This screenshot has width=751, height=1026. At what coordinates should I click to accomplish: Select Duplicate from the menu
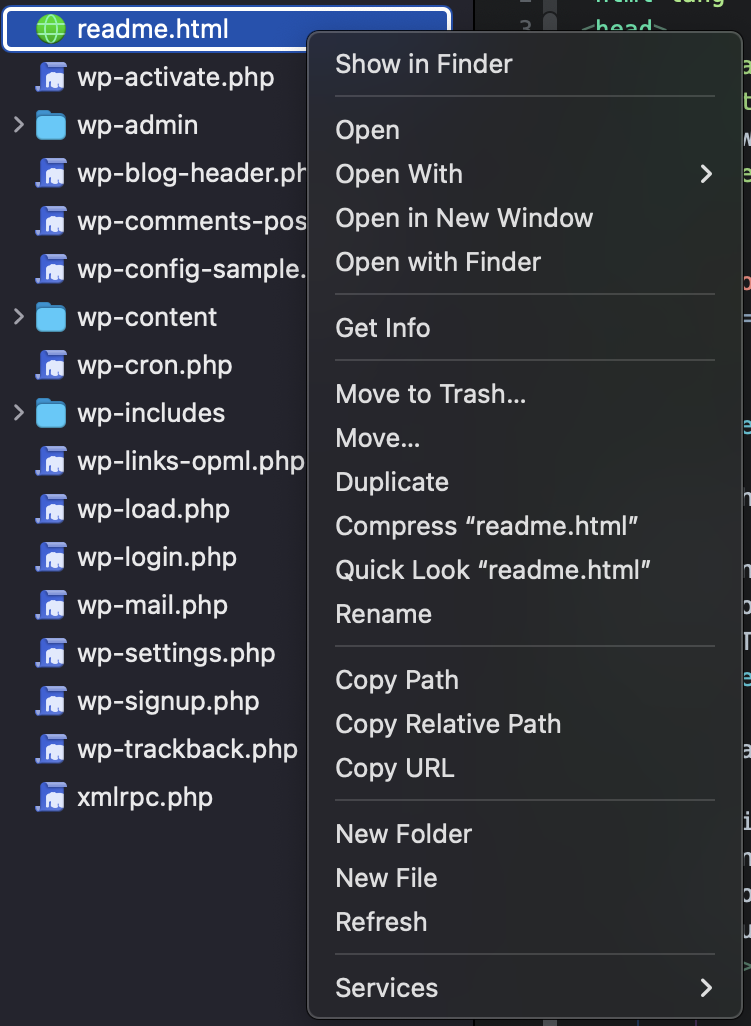tap(392, 482)
